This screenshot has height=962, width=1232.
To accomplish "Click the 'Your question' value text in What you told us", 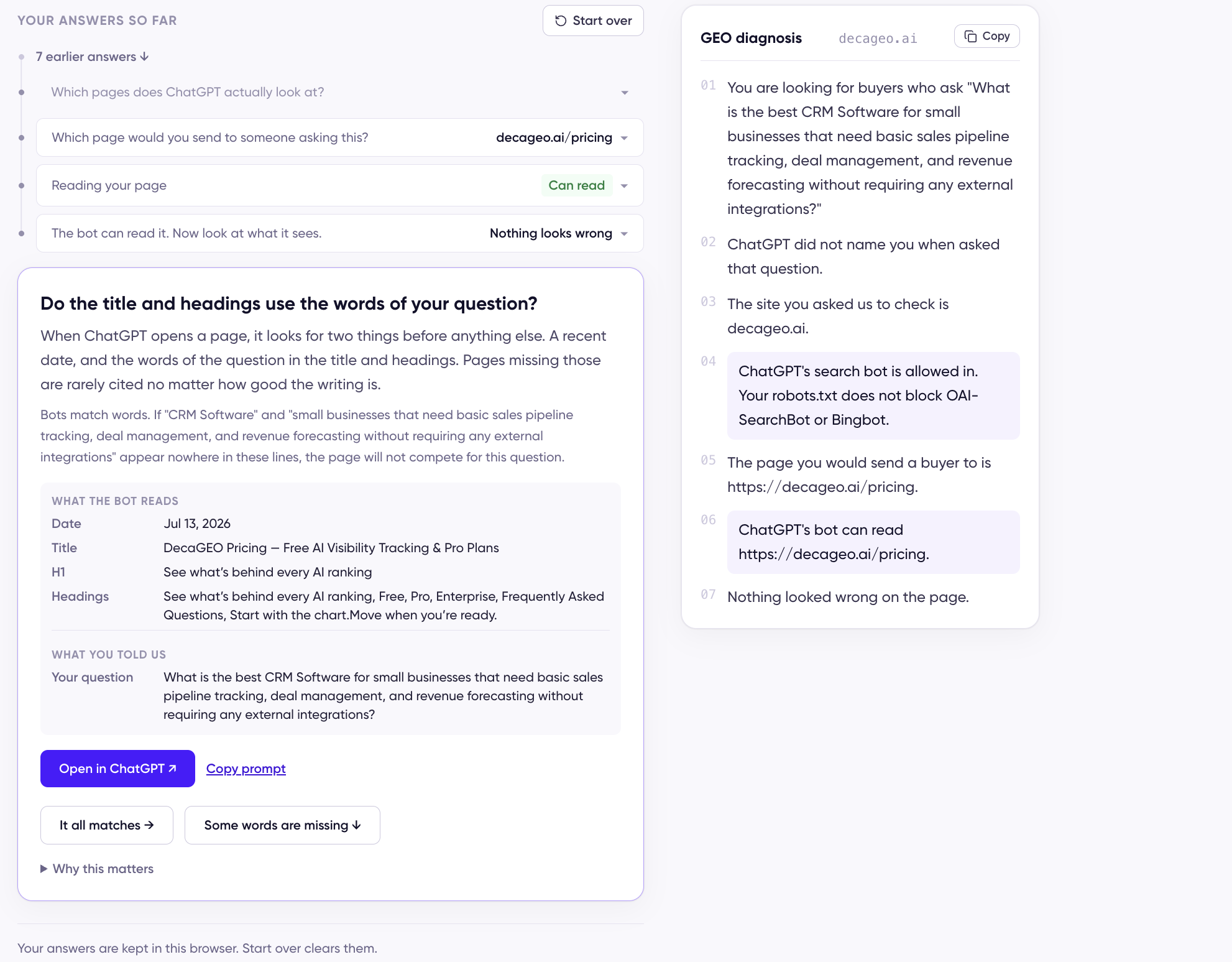I will point(383,696).
